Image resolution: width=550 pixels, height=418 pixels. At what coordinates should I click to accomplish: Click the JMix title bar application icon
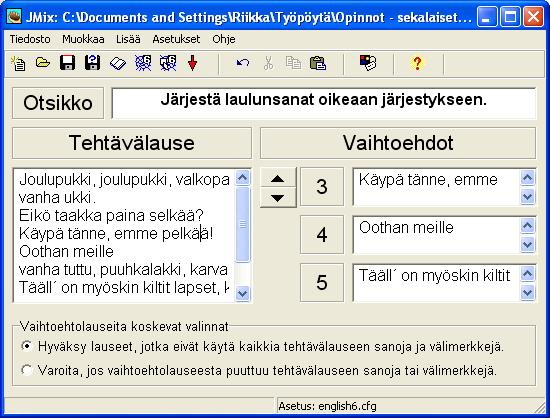(14, 16)
